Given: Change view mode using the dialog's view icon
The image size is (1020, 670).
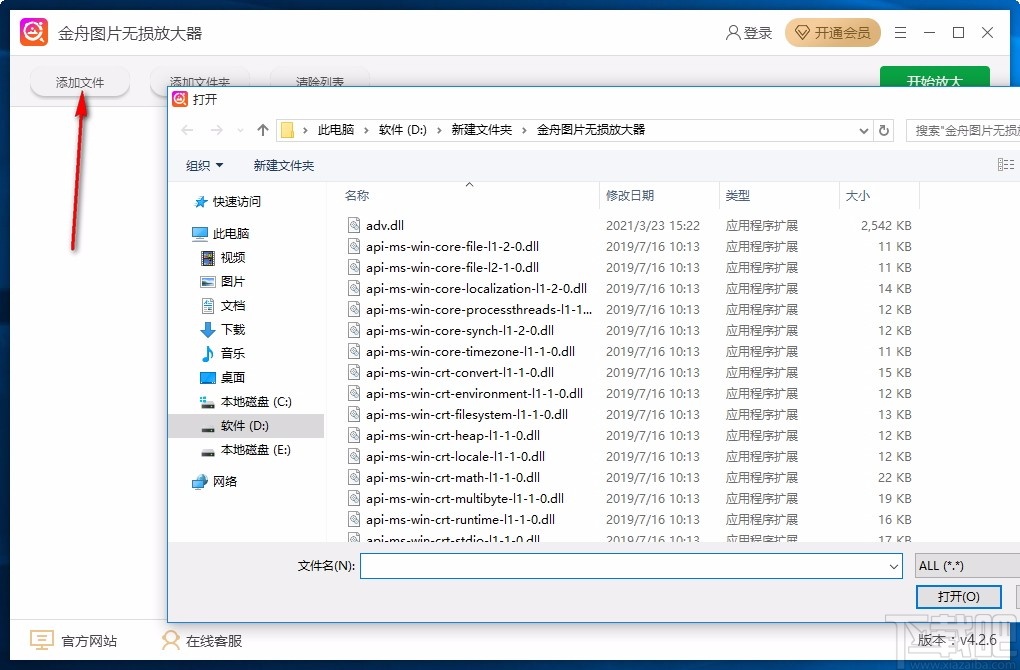Looking at the screenshot, I should click(x=1005, y=165).
